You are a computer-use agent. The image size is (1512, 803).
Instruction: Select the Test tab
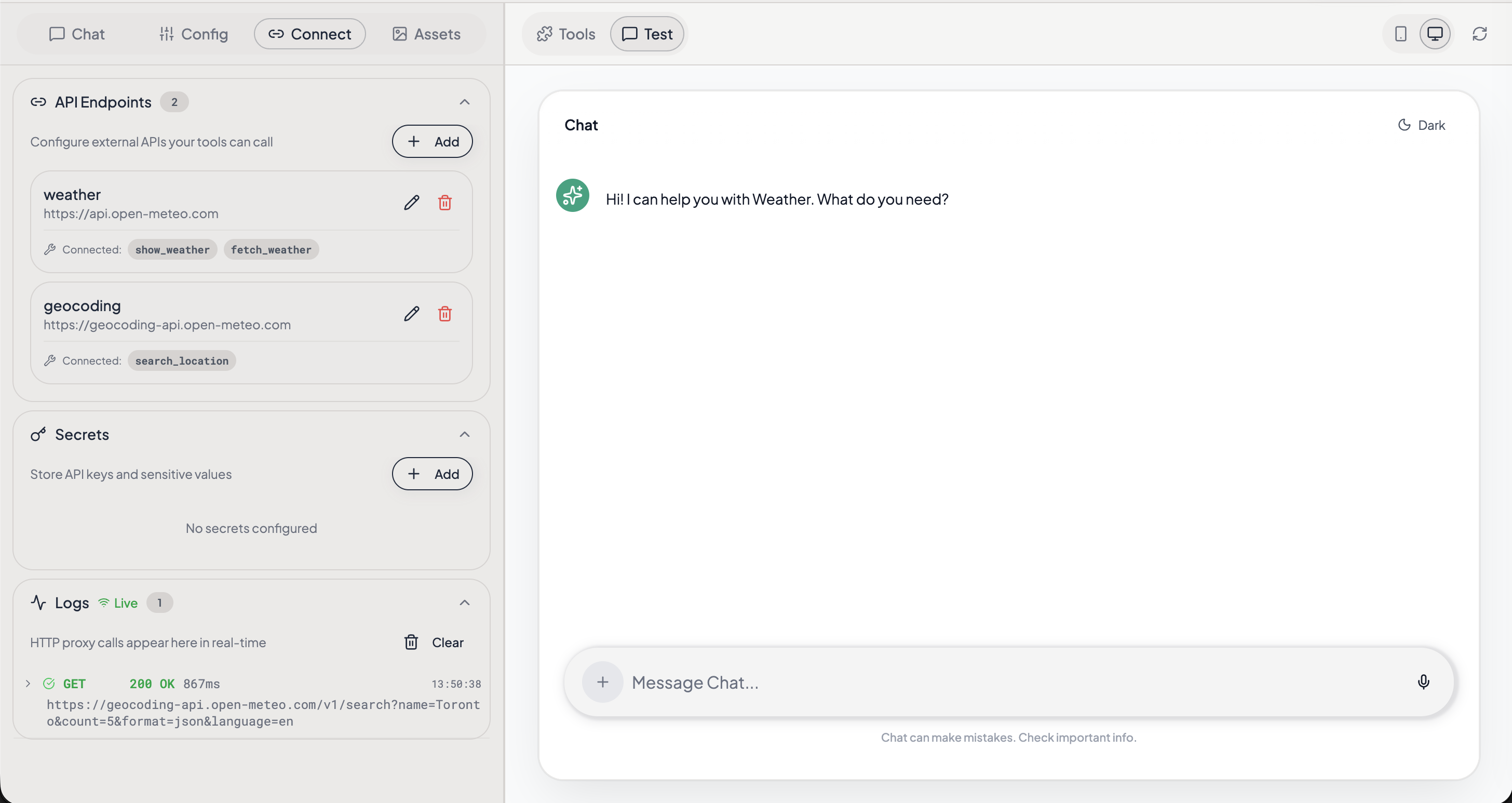click(x=647, y=34)
